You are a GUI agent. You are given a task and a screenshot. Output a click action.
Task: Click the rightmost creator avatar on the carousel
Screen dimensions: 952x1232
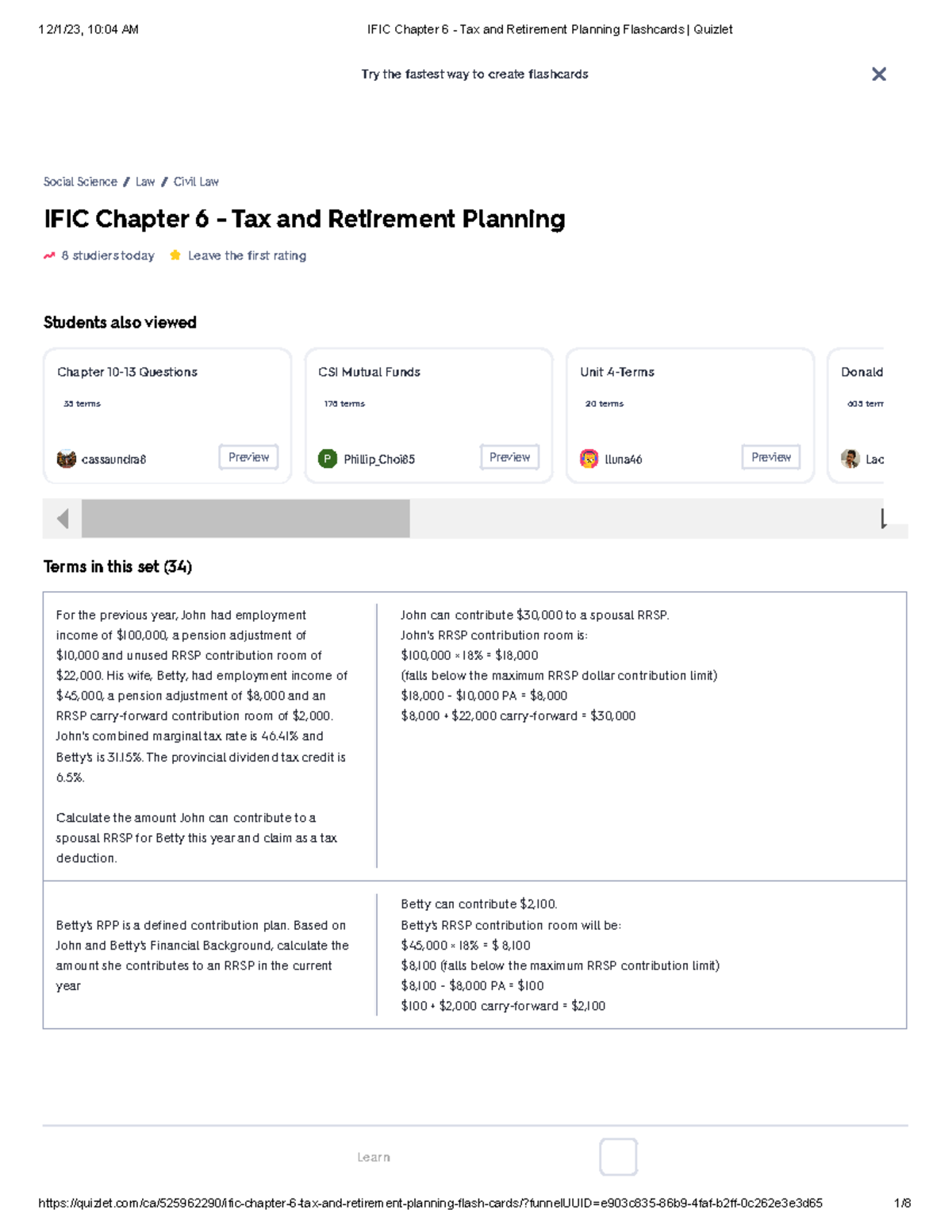(850, 459)
